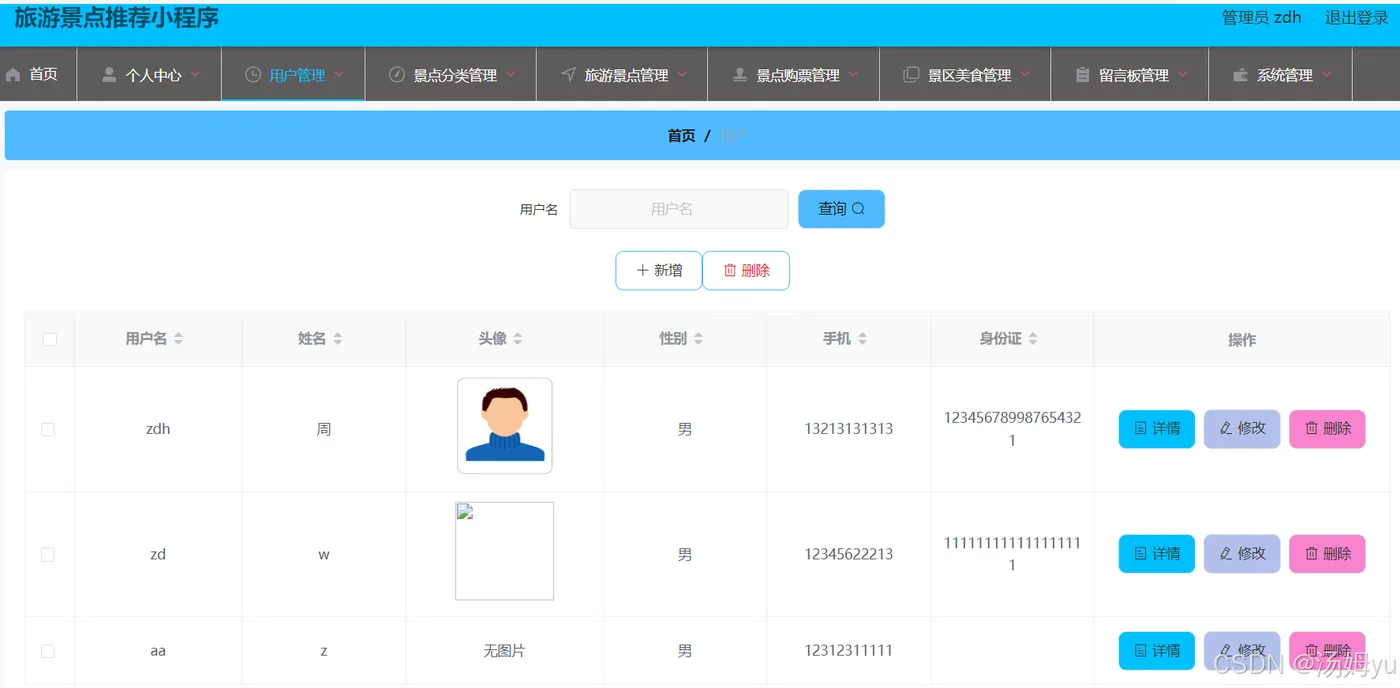The height and width of the screenshot is (688, 1400).
Task: Open the 首页 menu item
Action: click(x=38, y=74)
